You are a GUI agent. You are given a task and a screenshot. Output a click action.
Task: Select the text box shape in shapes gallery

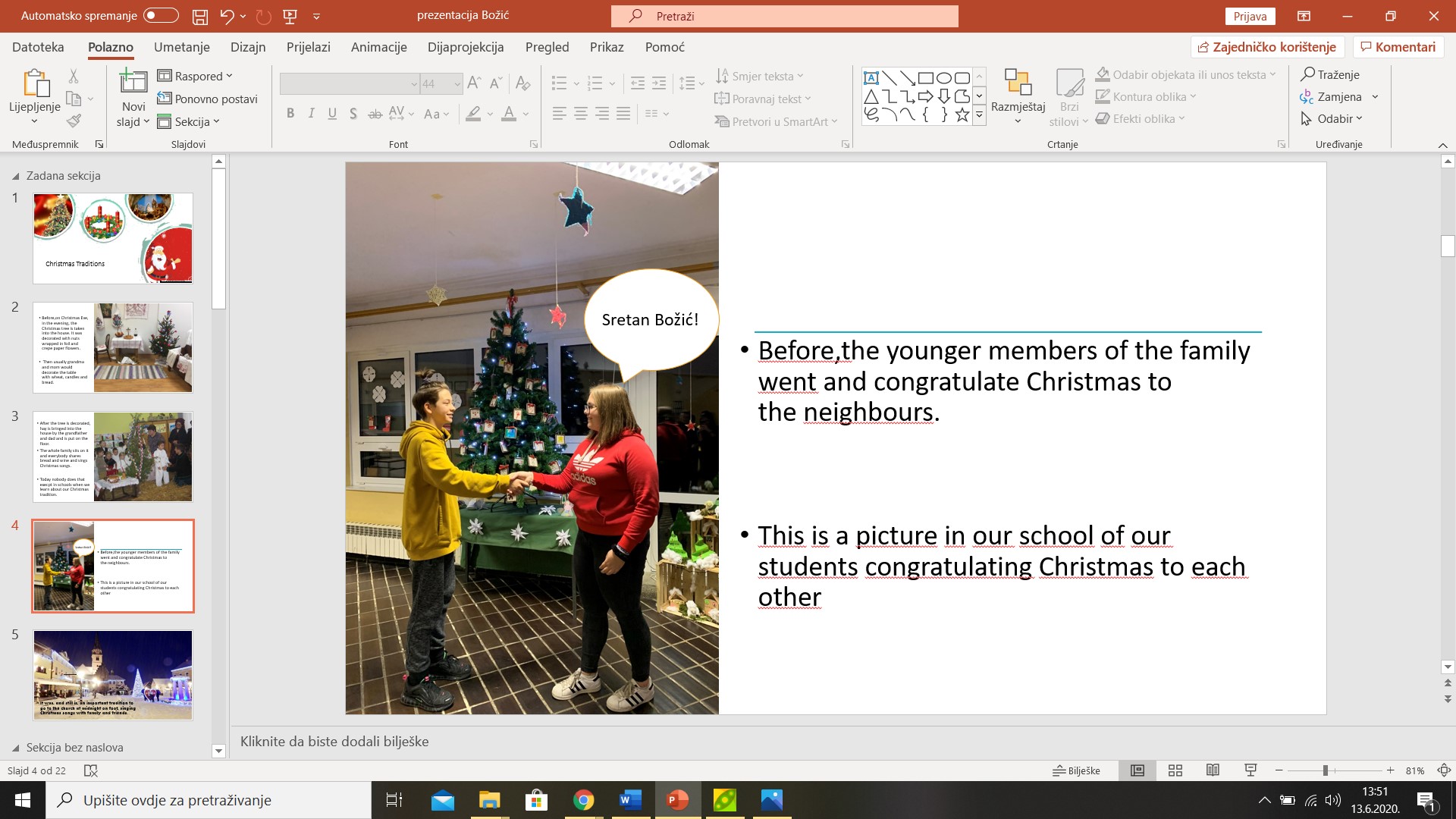pyautogui.click(x=871, y=77)
